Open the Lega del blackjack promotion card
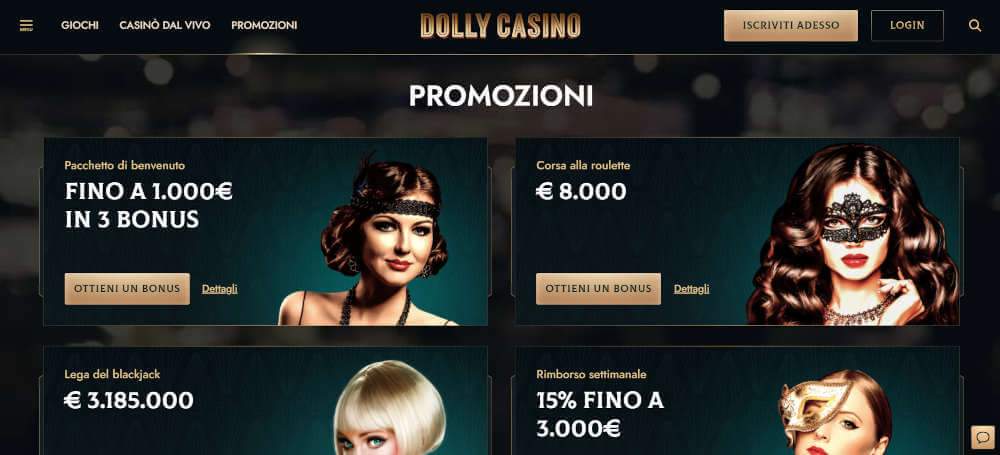 click(265, 401)
